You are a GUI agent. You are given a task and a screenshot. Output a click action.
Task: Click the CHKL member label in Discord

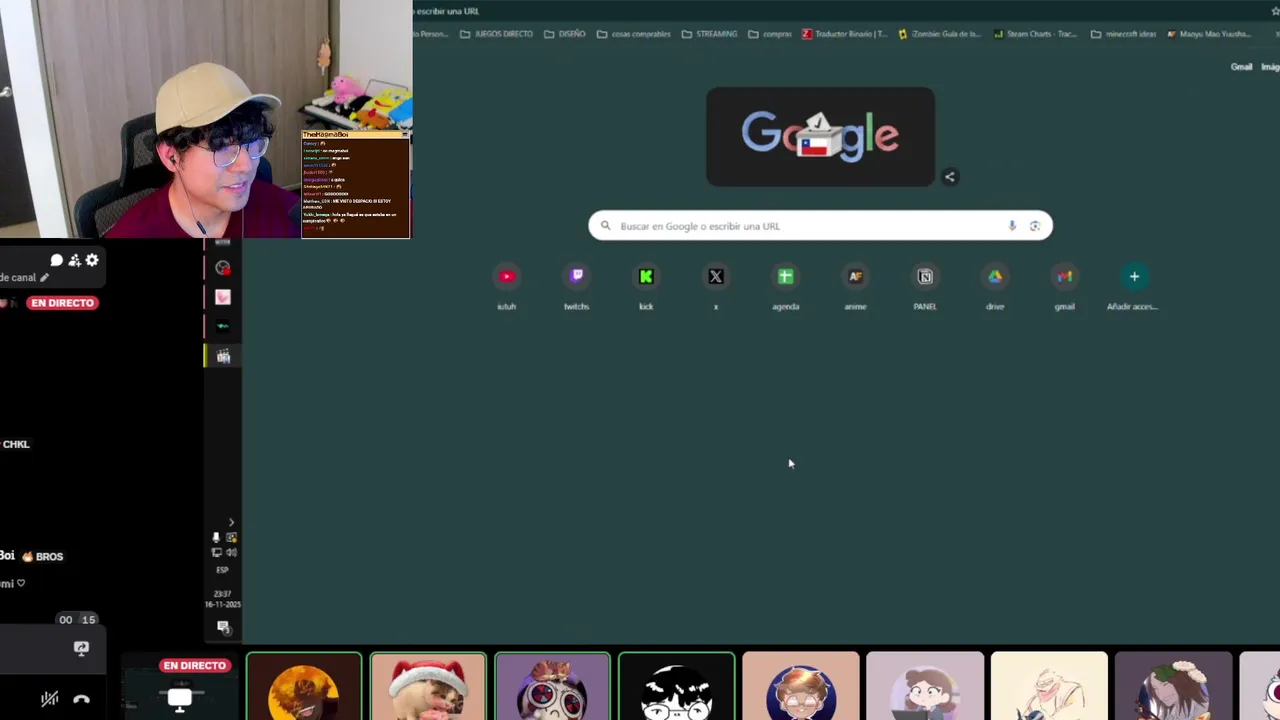click(16, 444)
